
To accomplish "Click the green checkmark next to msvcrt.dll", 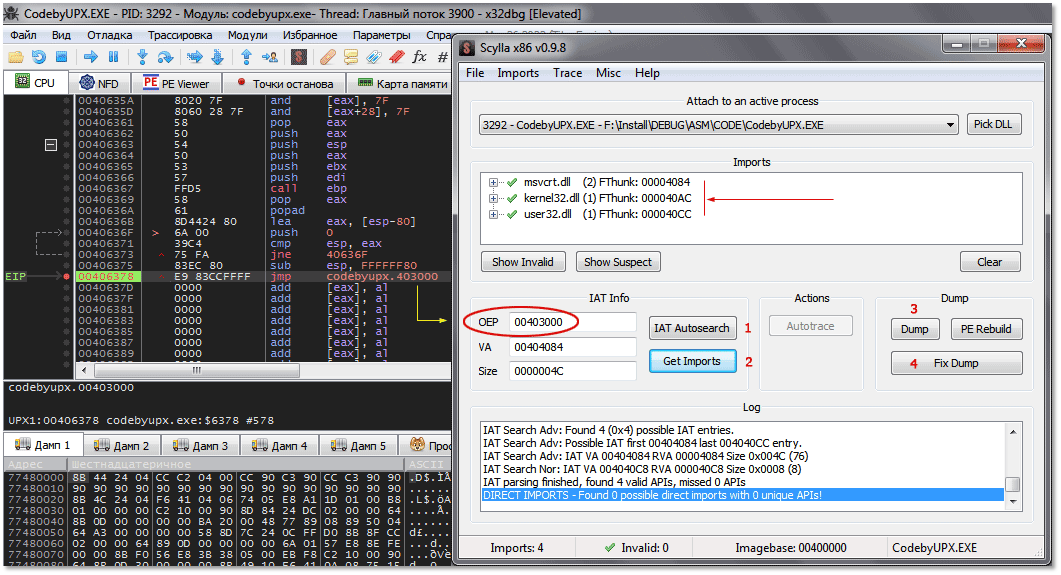I will 512,182.
